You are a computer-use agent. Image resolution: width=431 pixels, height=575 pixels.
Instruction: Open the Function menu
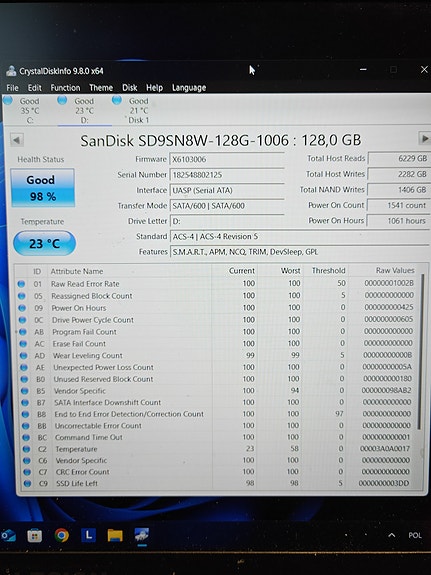tap(65, 88)
